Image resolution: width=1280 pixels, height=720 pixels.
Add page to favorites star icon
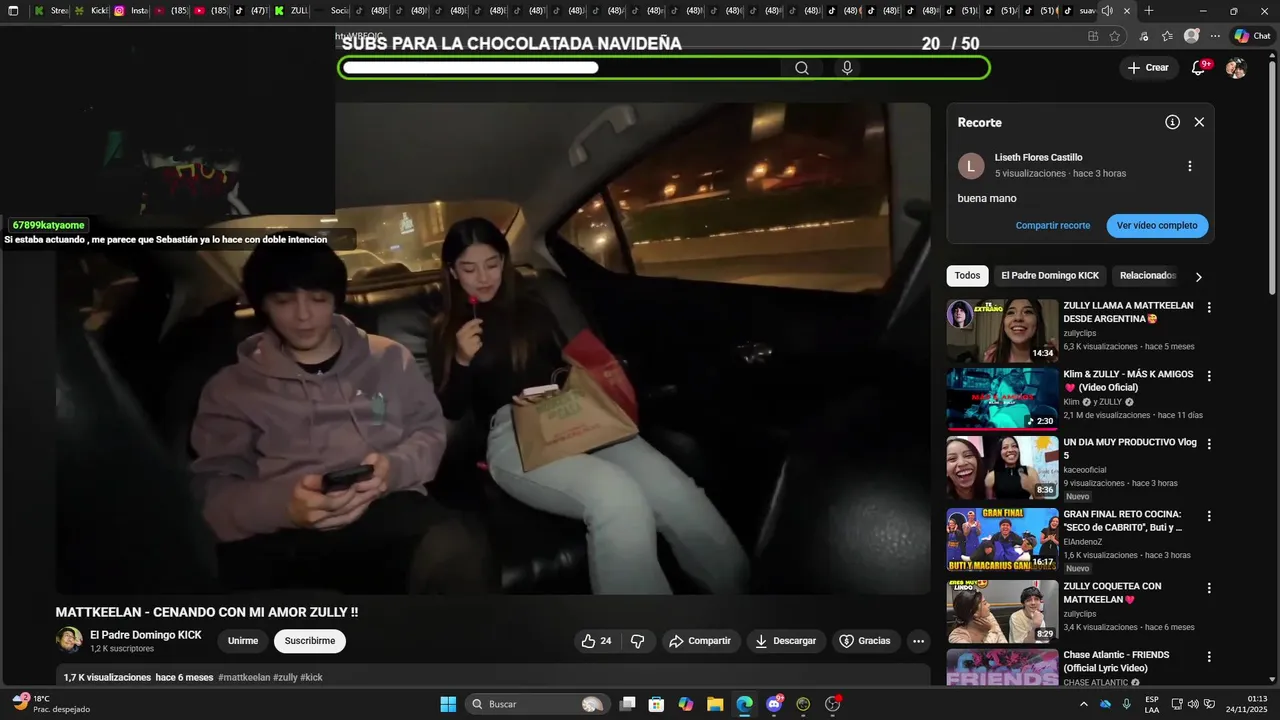click(1115, 36)
